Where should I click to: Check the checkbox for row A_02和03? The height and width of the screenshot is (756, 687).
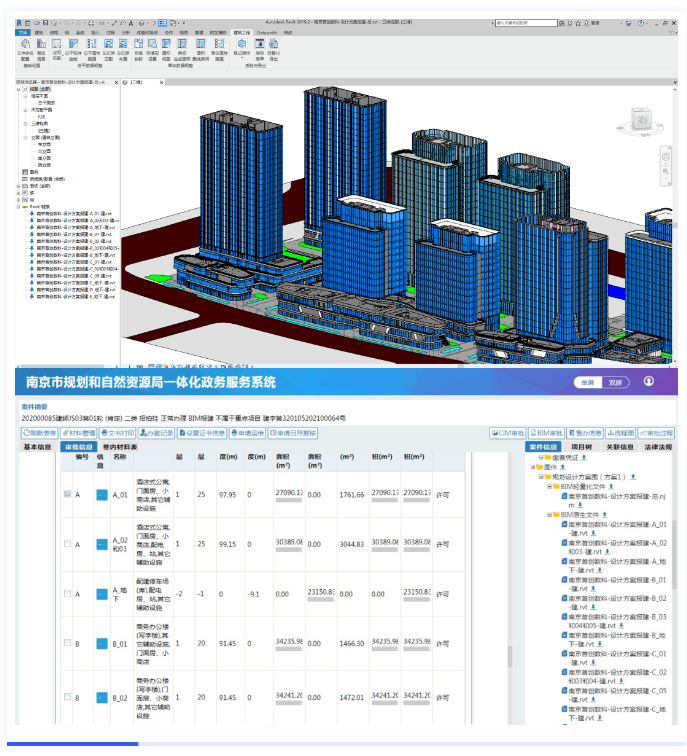[x=67, y=543]
